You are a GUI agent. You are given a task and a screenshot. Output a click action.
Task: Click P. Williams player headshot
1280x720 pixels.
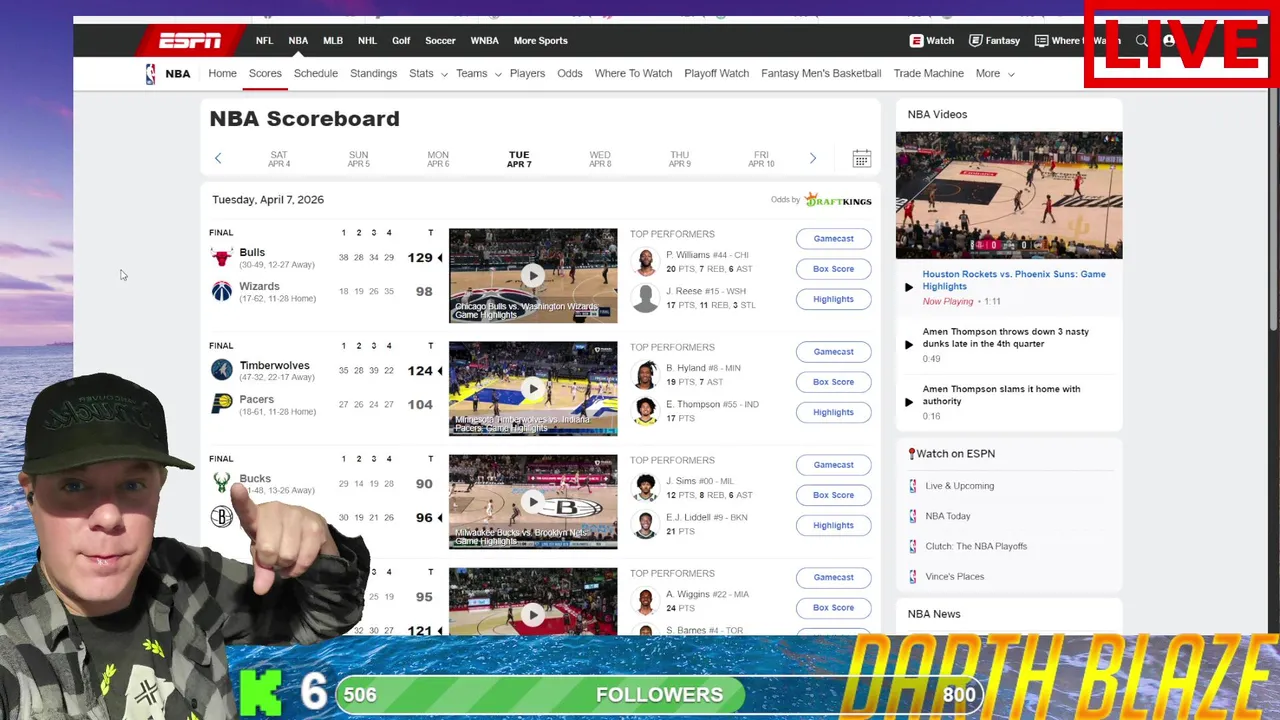coord(646,262)
